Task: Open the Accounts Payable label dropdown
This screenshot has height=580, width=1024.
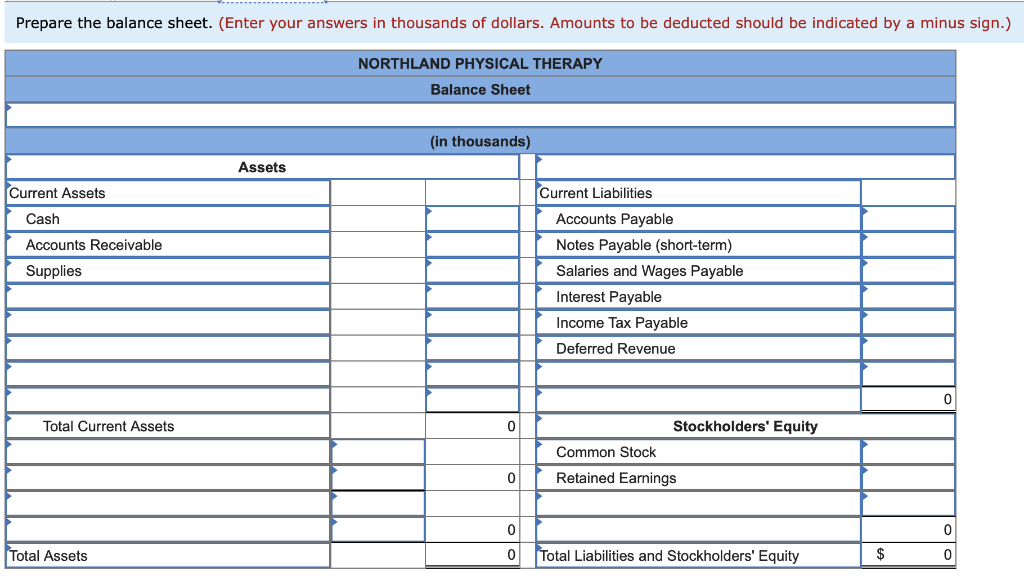Action: tap(698, 219)
